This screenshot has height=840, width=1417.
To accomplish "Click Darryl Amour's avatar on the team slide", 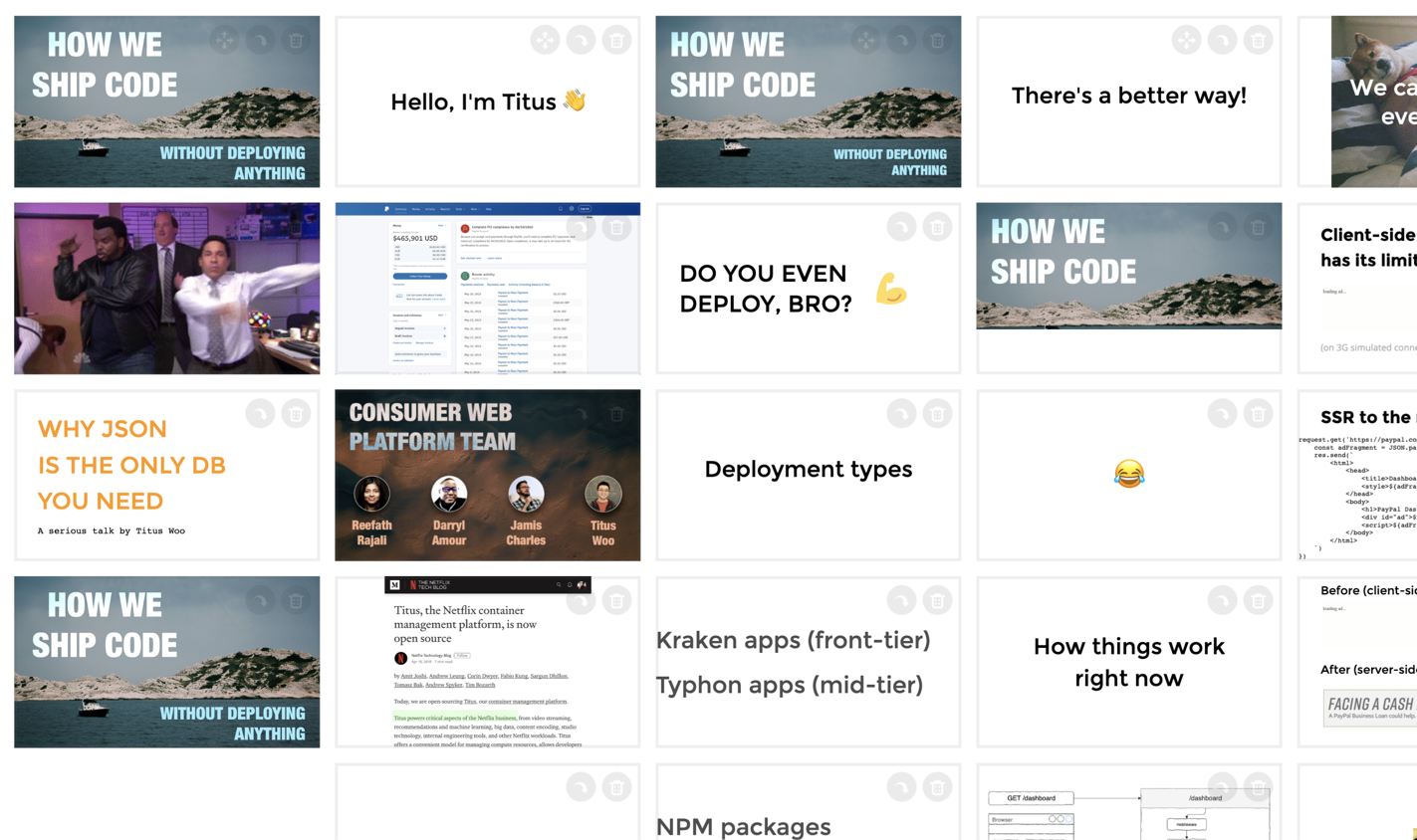I will (x=449, y=494).
